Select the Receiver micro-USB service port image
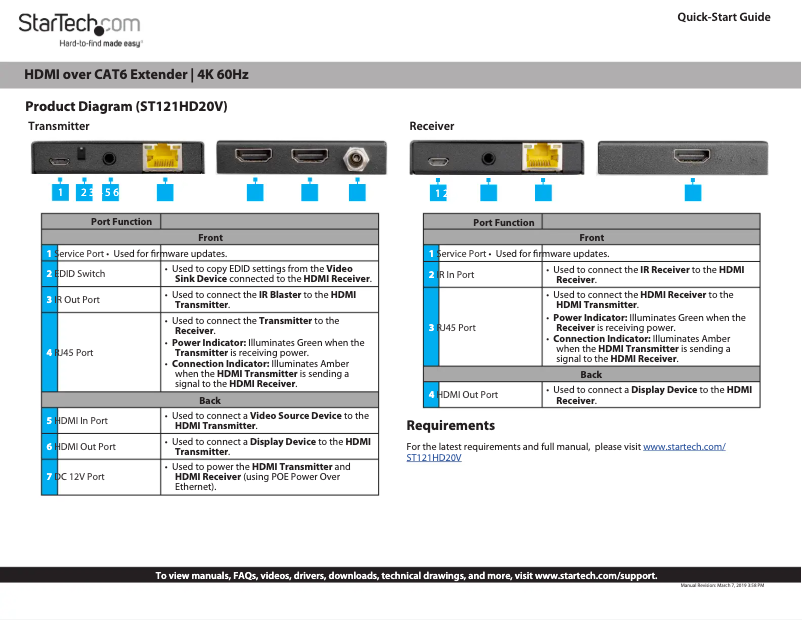Image resolution: width=802 pixels, height=620 pixels. pyautogui.click(x=438, y=159)
